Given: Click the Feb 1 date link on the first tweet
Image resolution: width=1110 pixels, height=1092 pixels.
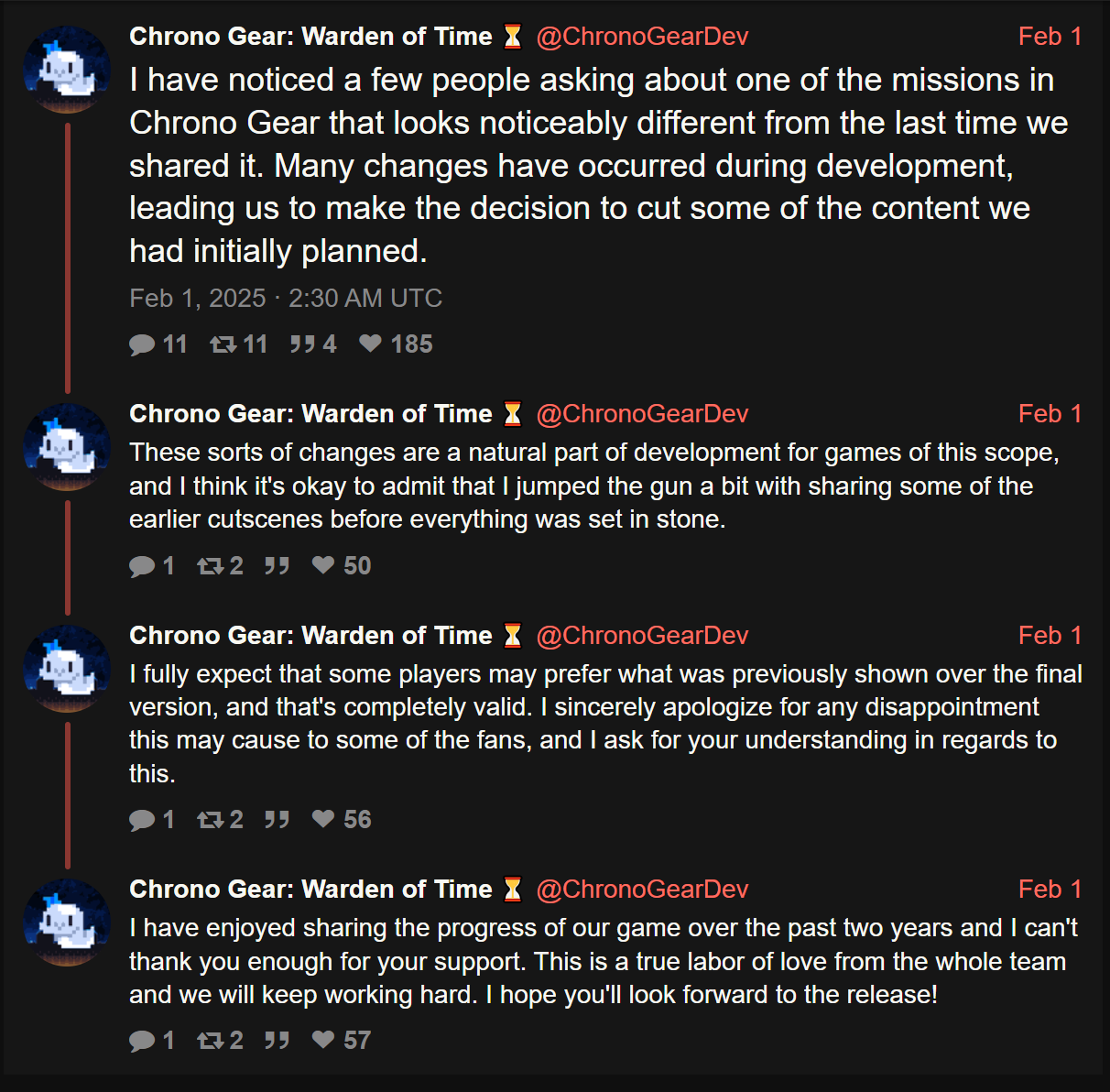Looking at the screenshot, I should [1050, 37].
